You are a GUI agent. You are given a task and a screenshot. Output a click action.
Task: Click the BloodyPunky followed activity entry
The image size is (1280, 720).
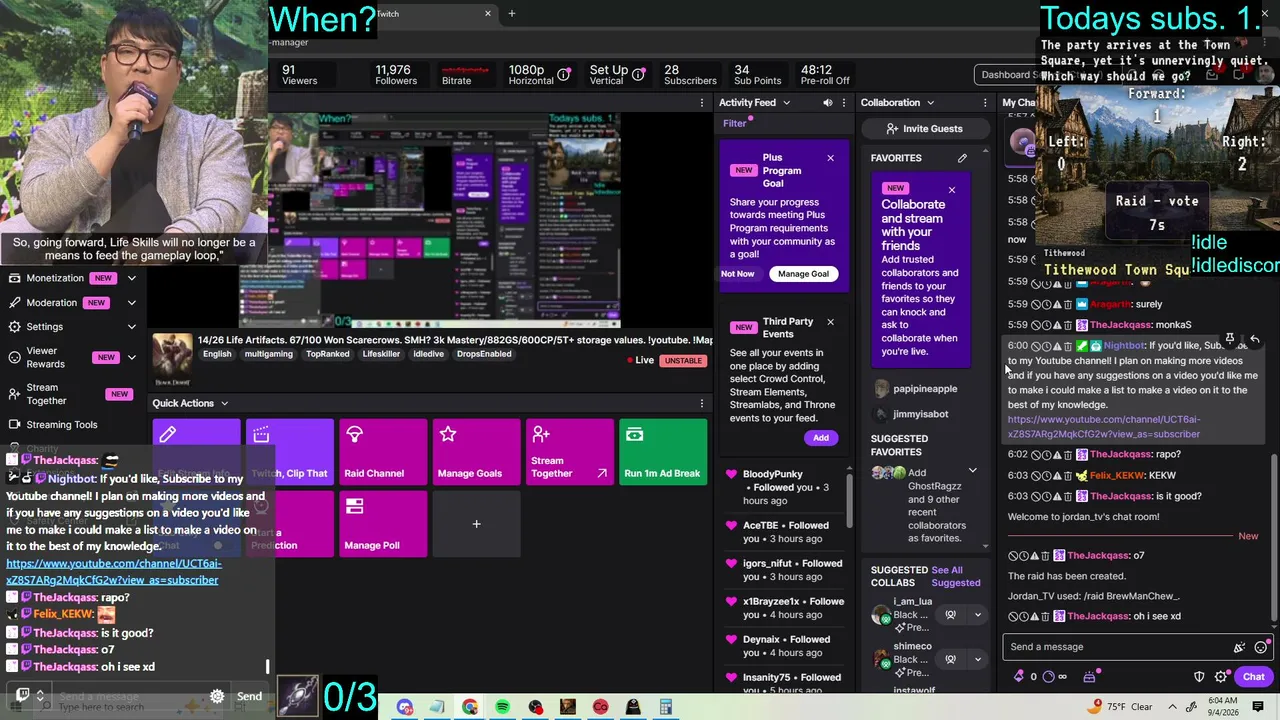[x=787, y=487]
